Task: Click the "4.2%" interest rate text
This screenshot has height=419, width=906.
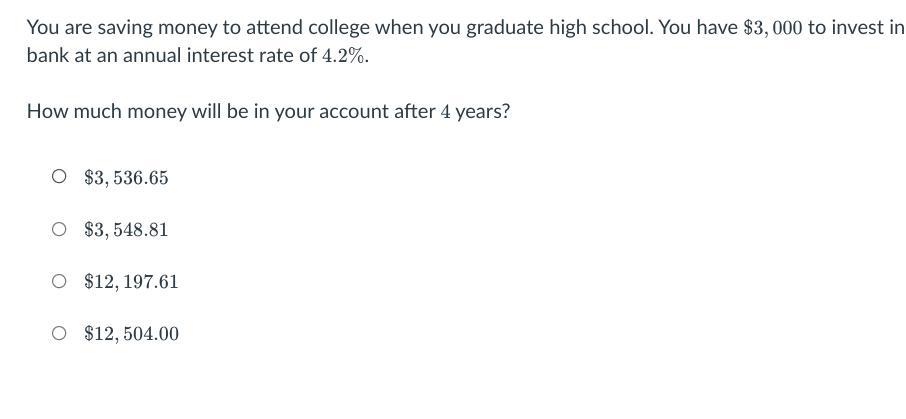Action: pyautogui.click(x=344, y=56)
